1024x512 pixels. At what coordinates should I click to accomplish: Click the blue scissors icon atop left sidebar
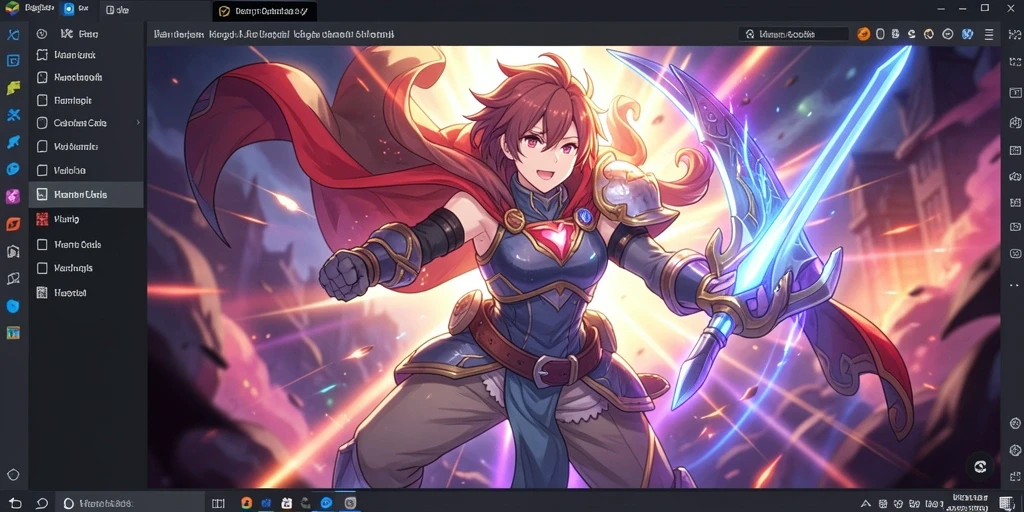click(x=12, y=35)
